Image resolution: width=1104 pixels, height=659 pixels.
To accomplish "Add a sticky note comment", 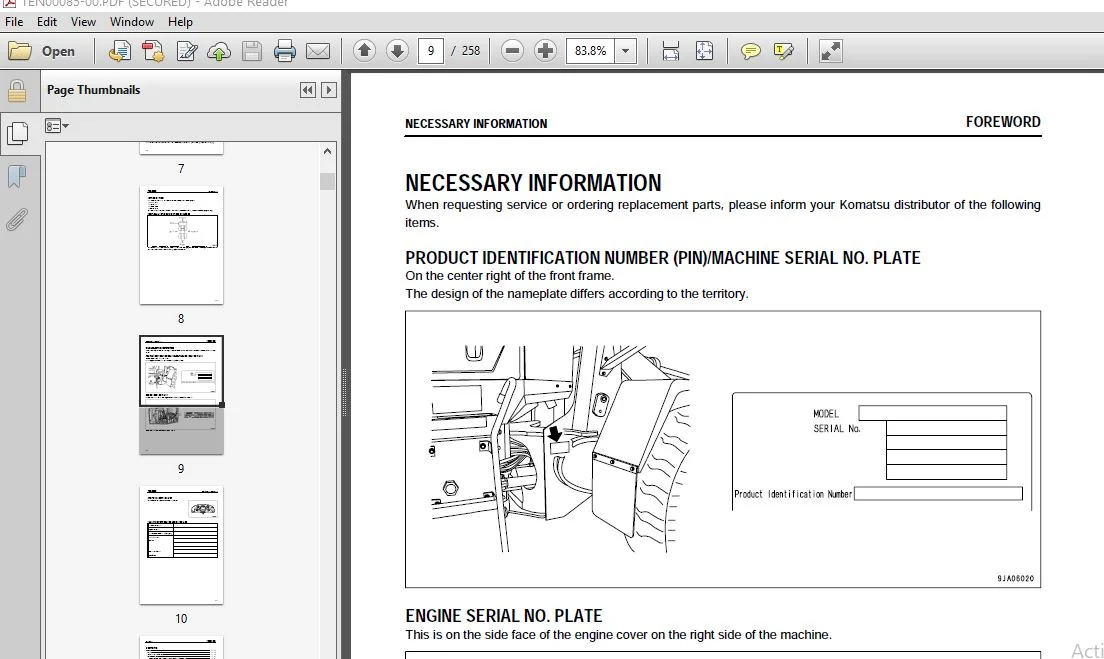I will 751,51.
